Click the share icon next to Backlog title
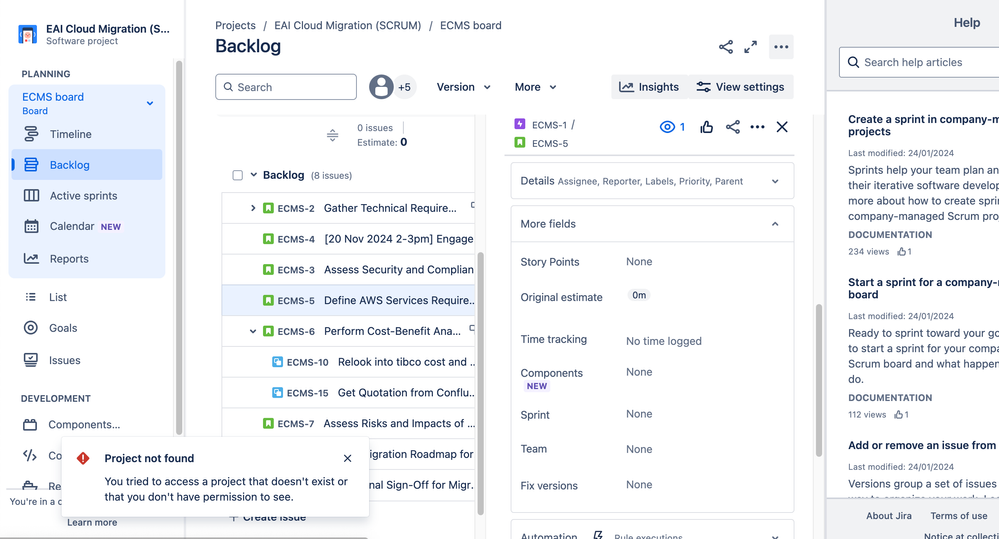The height and width of the screenshot is (539, 999). tap(726, 47)
